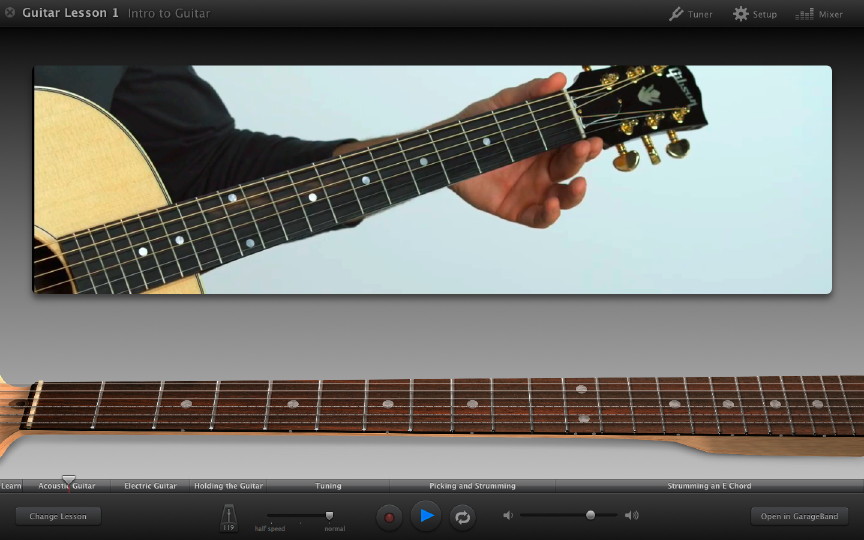Click the Change Lesson button
Screen dimensions: 864x540
(x=58, y=516)
